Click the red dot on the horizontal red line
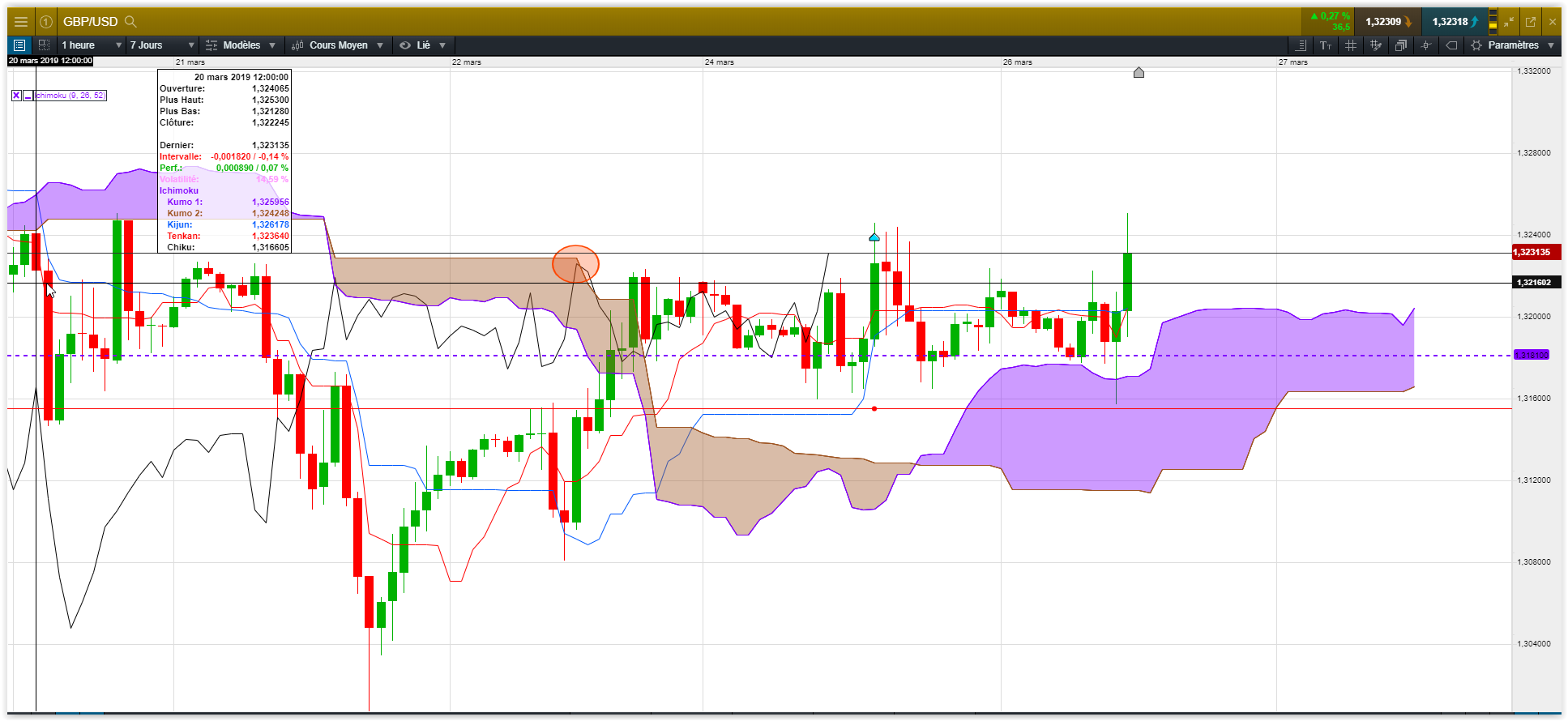This screenshot has width=1568, height=721. 874,408
